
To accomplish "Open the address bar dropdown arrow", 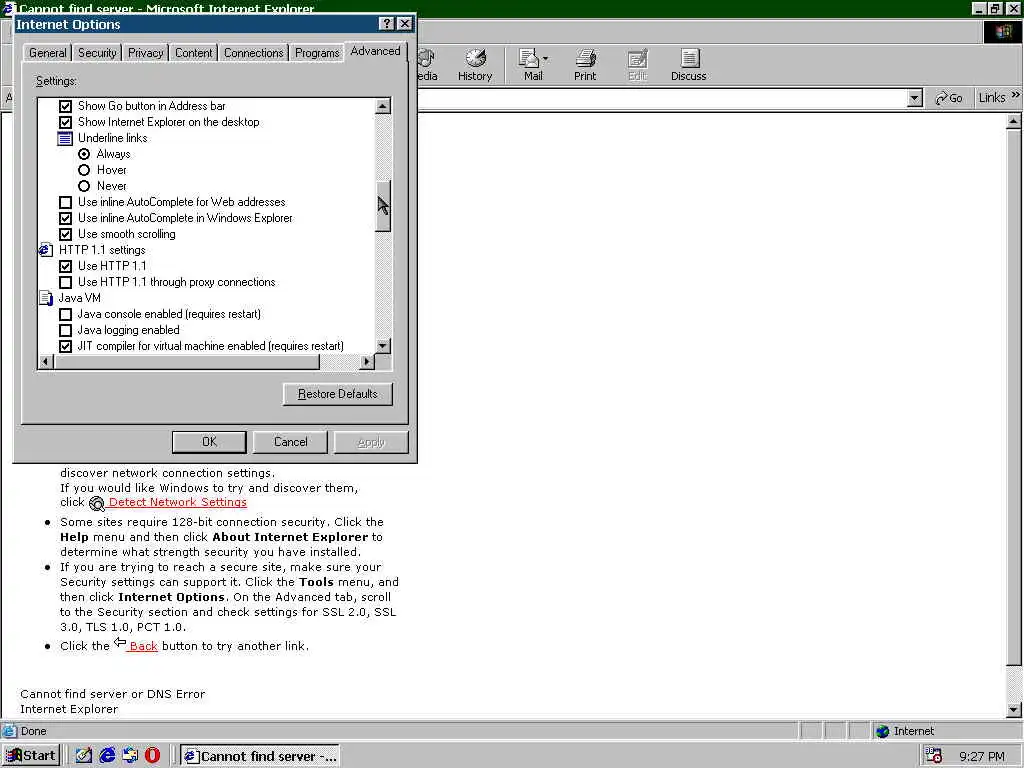I will (x=915, y=98).
